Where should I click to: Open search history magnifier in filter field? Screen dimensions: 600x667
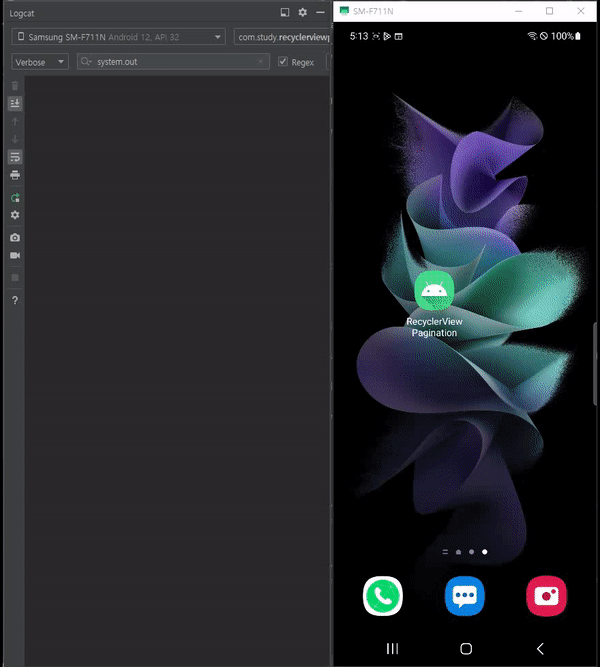click(86, 62)
